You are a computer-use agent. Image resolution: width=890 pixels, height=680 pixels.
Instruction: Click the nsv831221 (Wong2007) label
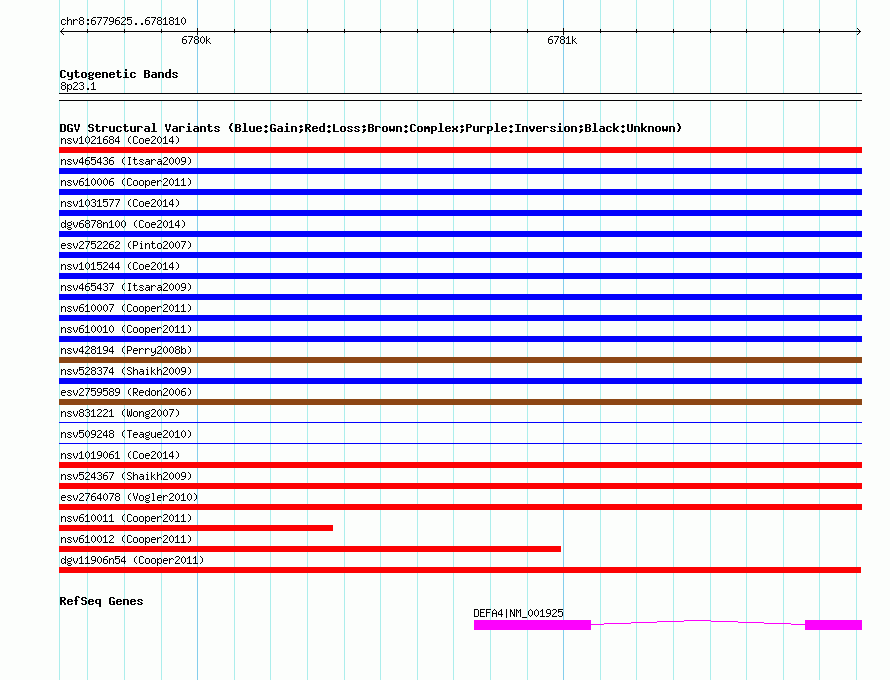point(120,413)
